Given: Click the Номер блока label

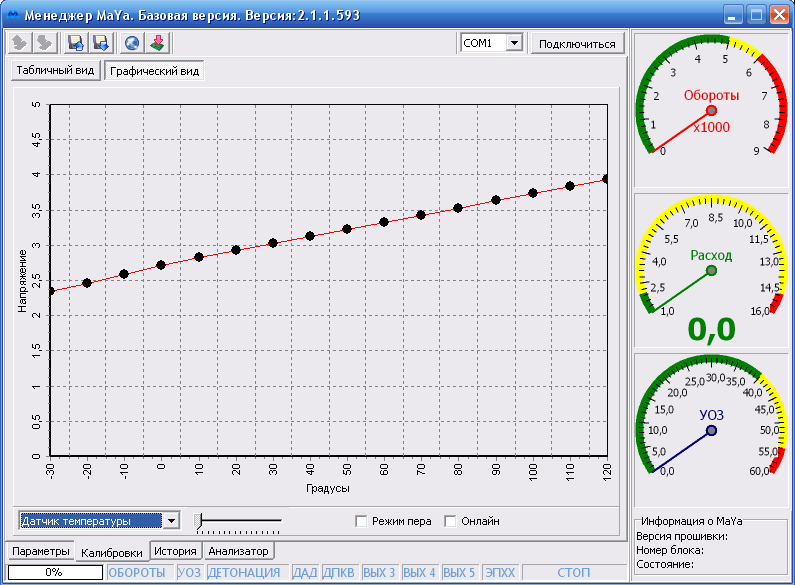Looking at the screenshot, I should pos(670,550).
